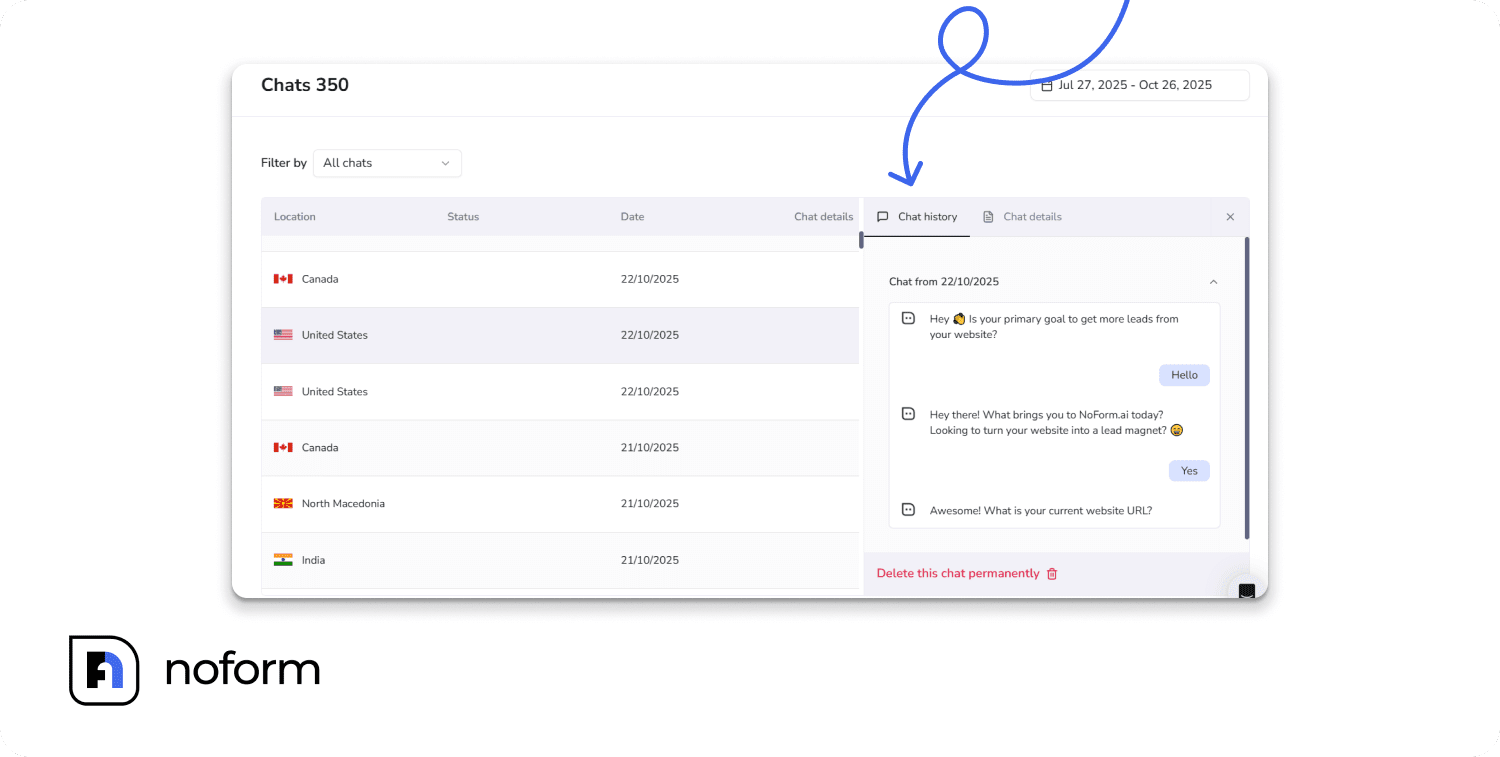Click the Location column header
The width and height of the screenshot is (1500, 757).
tap(294, 217)
